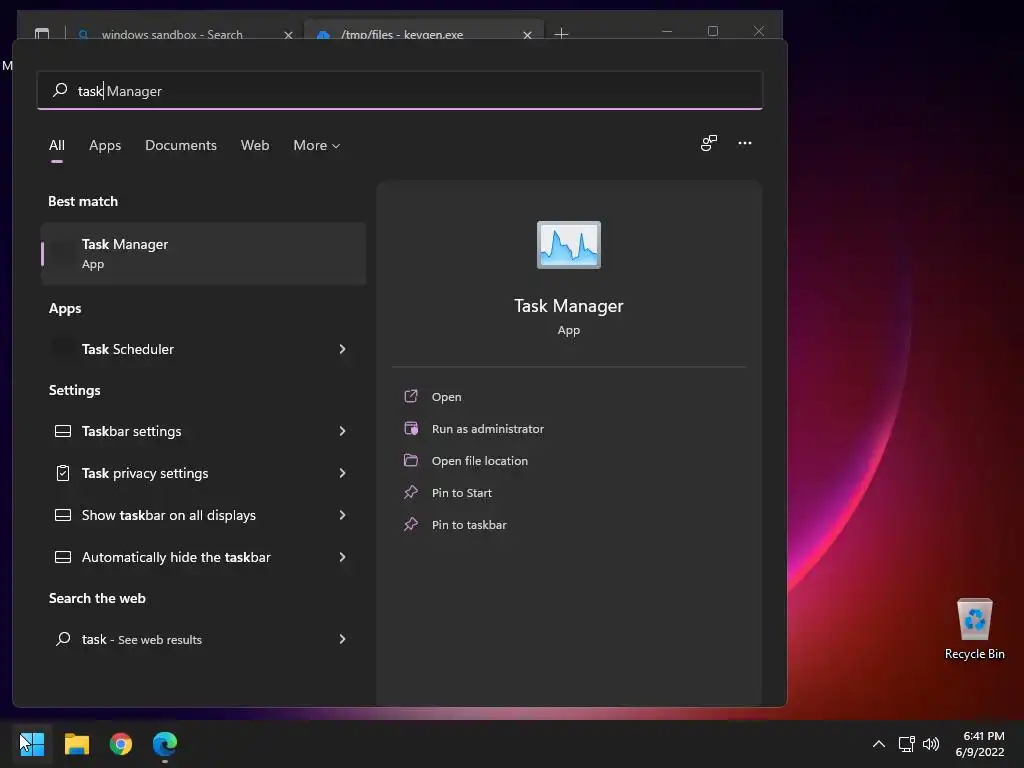The height and width of the screenshot is (768, 1024).
Task: Click the Run as administrator shield icon
Action: click(411, 428)
